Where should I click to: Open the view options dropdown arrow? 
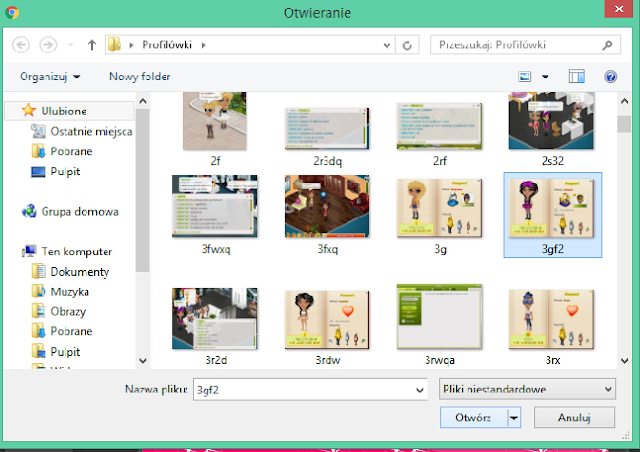point(545,76)
